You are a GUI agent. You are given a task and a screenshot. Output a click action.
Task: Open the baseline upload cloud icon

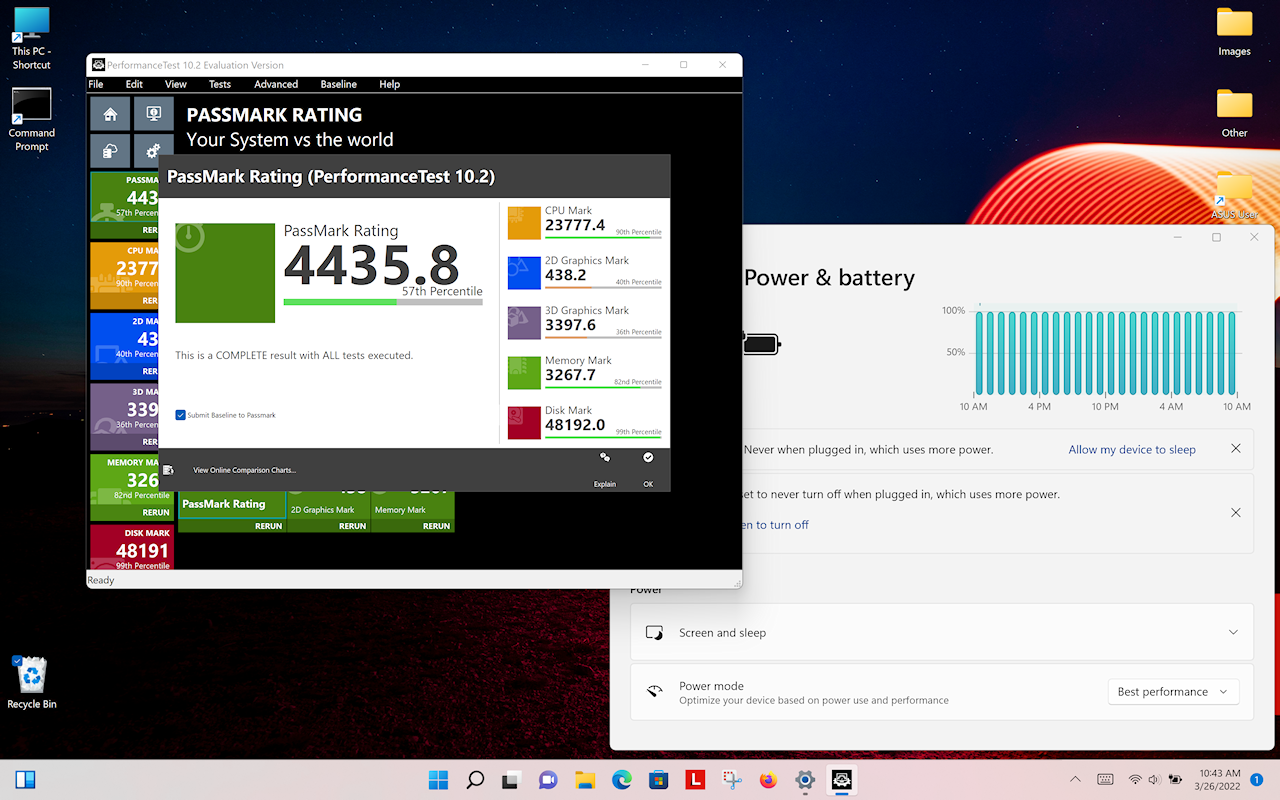coord(110,151)
